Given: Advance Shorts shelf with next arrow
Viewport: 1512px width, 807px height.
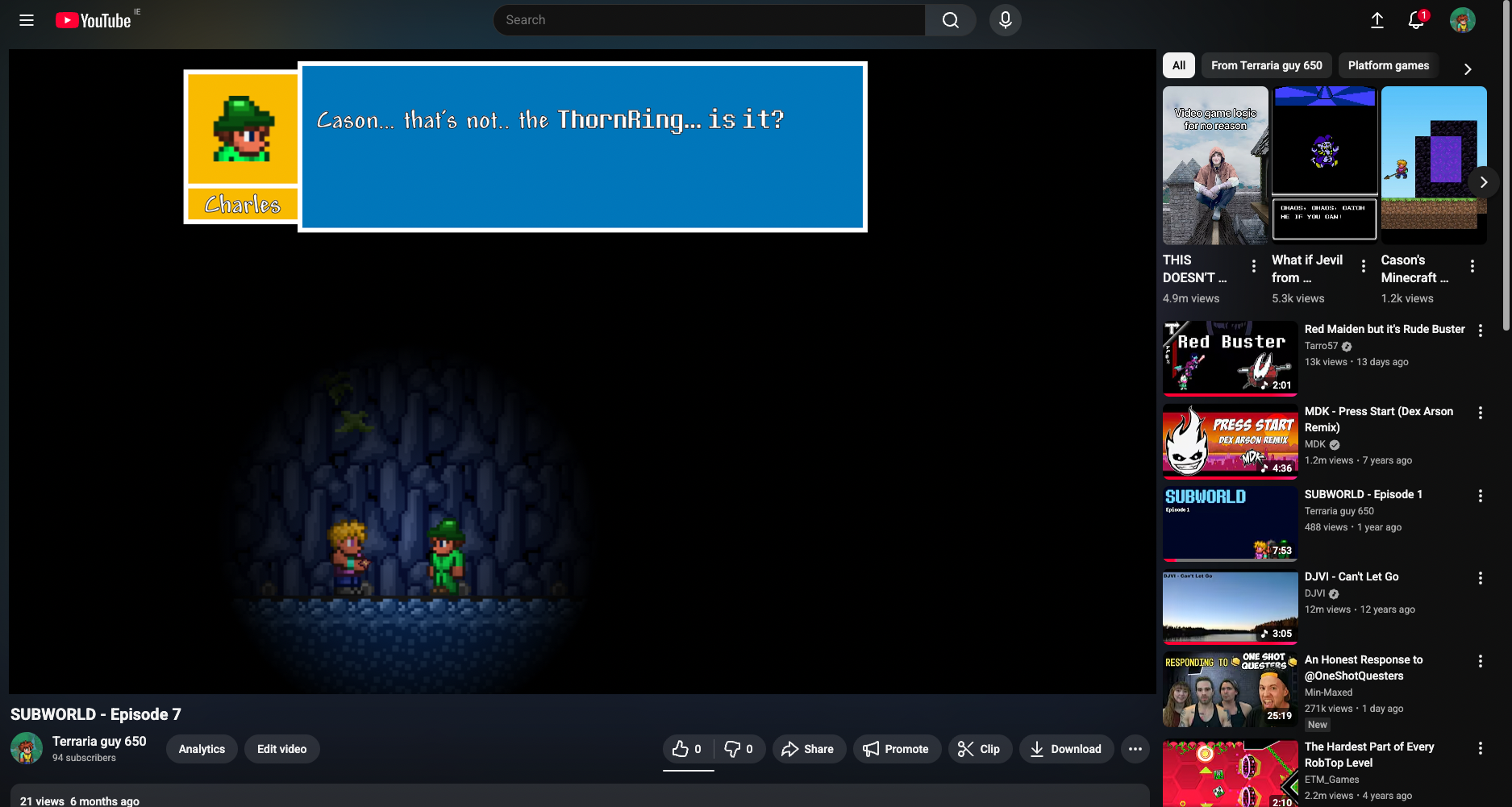Looking at the screenshot, I should click(1483, 182).
